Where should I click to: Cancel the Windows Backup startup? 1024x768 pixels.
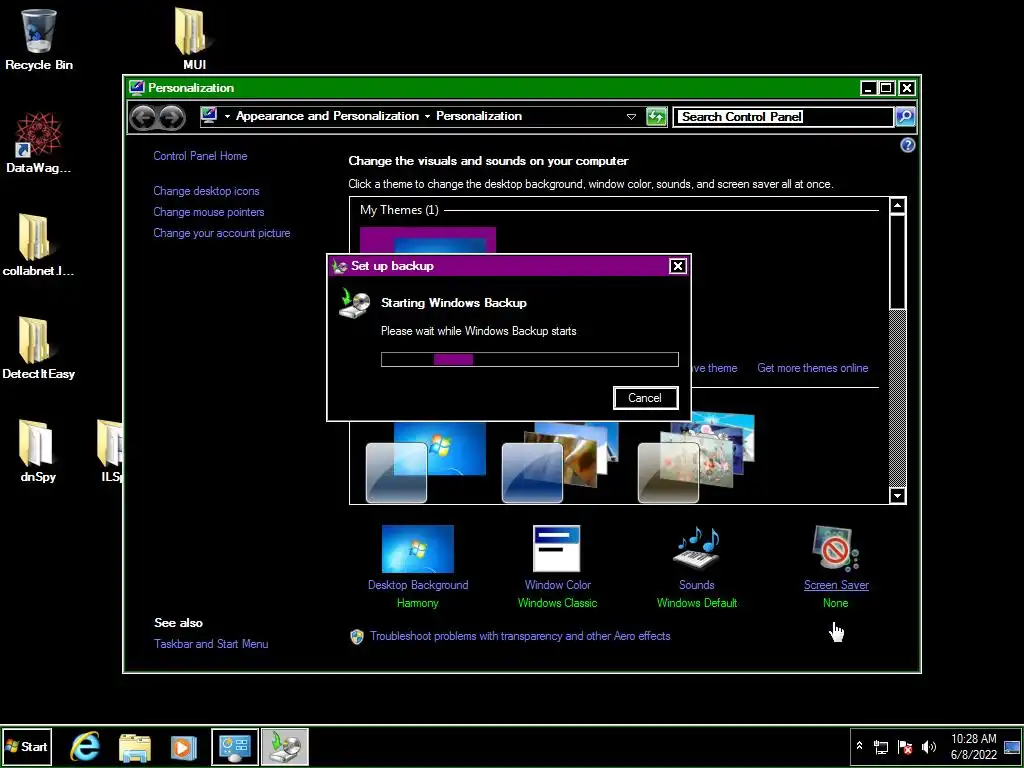tap(645, 398)
